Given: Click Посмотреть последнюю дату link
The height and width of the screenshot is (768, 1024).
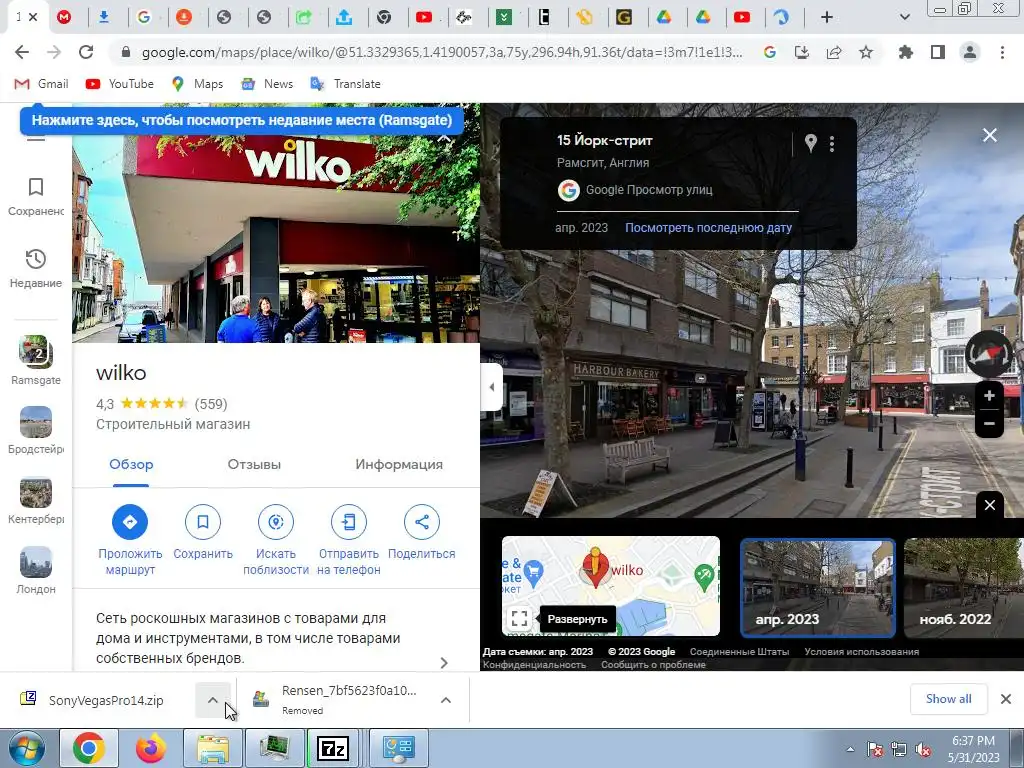Looking at the screenshot, I should [708, 228].
